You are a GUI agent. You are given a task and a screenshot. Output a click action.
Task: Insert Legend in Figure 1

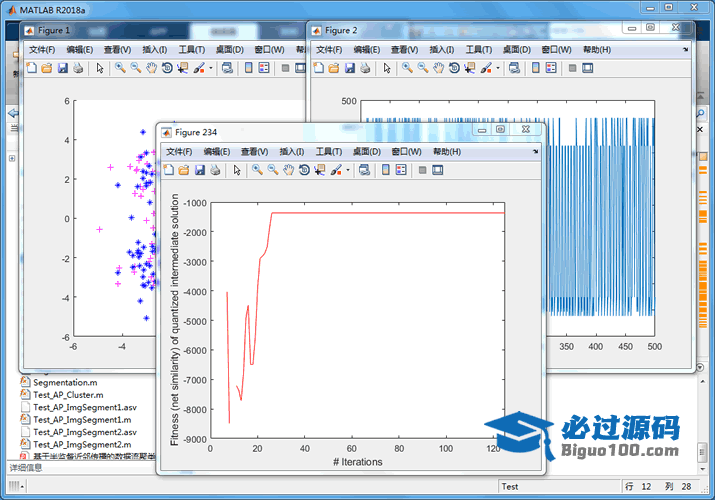click(x=264, y=68)
